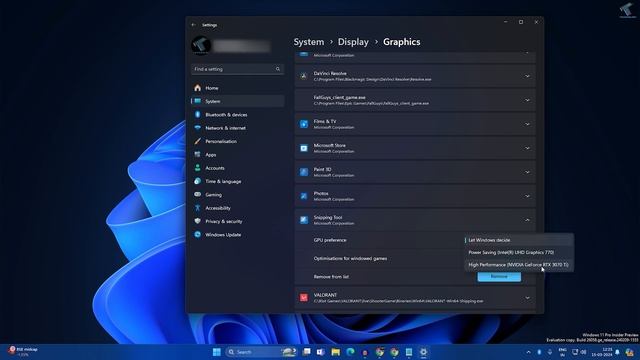Launch Microsoft Edge from the taskbar
640x360 pixels.
351,352
